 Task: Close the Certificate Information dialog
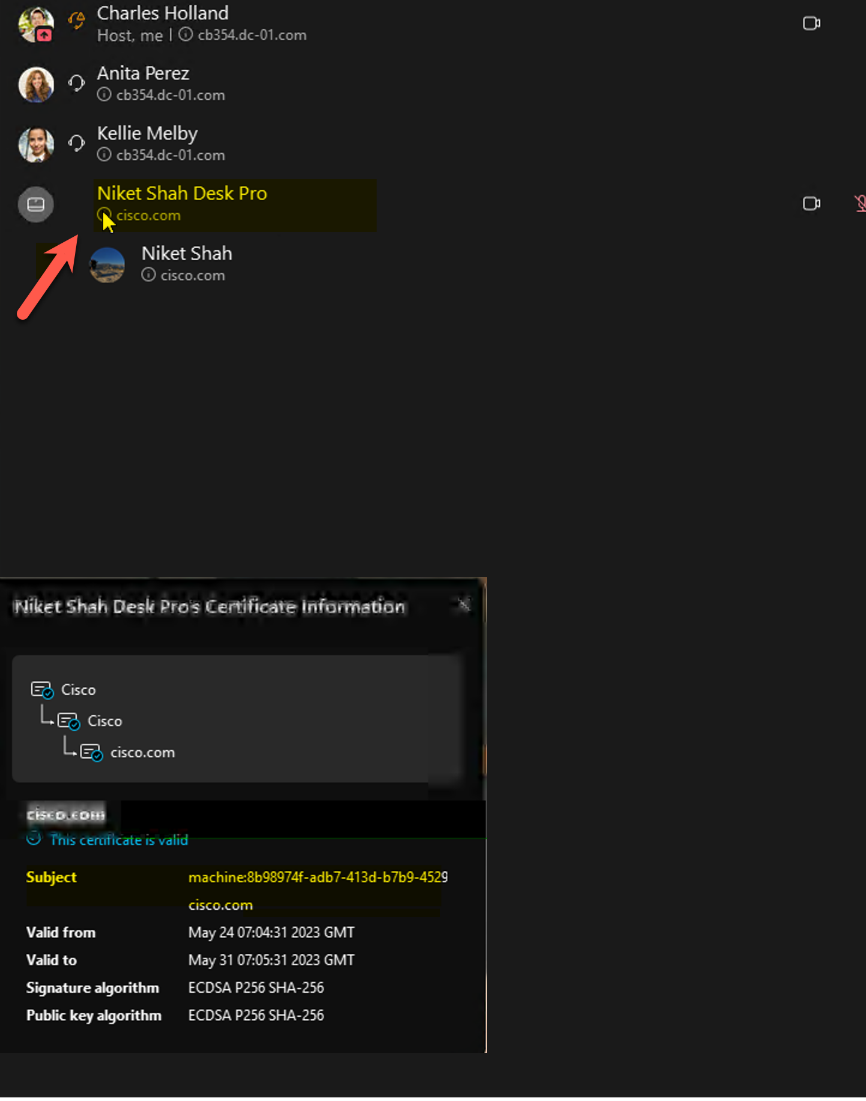click(463, 604)
